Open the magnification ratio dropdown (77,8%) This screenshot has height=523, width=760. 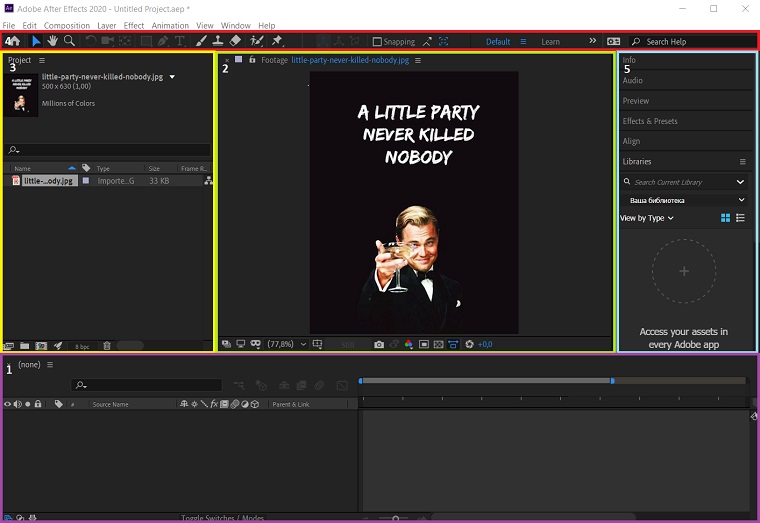(285, 344)
